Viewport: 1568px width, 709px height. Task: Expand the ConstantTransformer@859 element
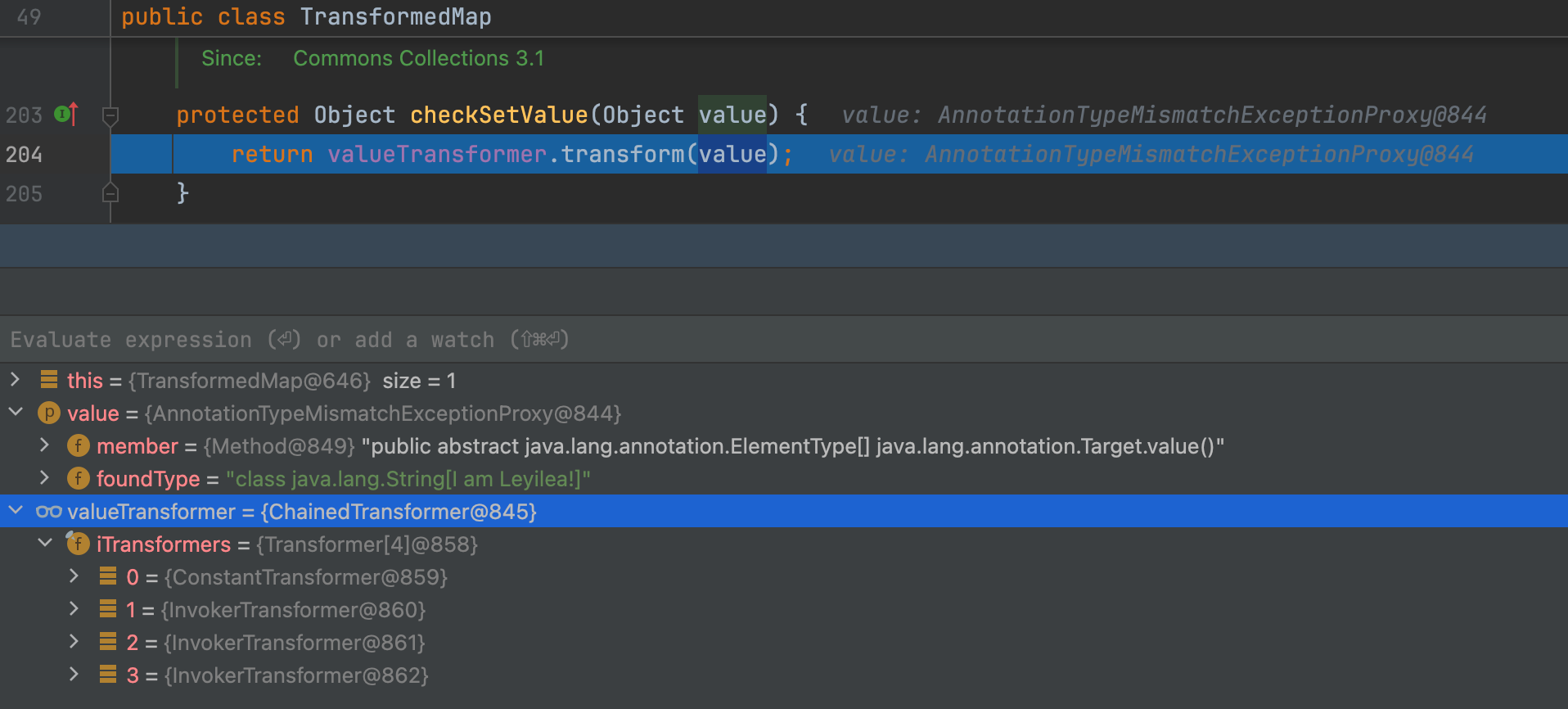(74, 576)
